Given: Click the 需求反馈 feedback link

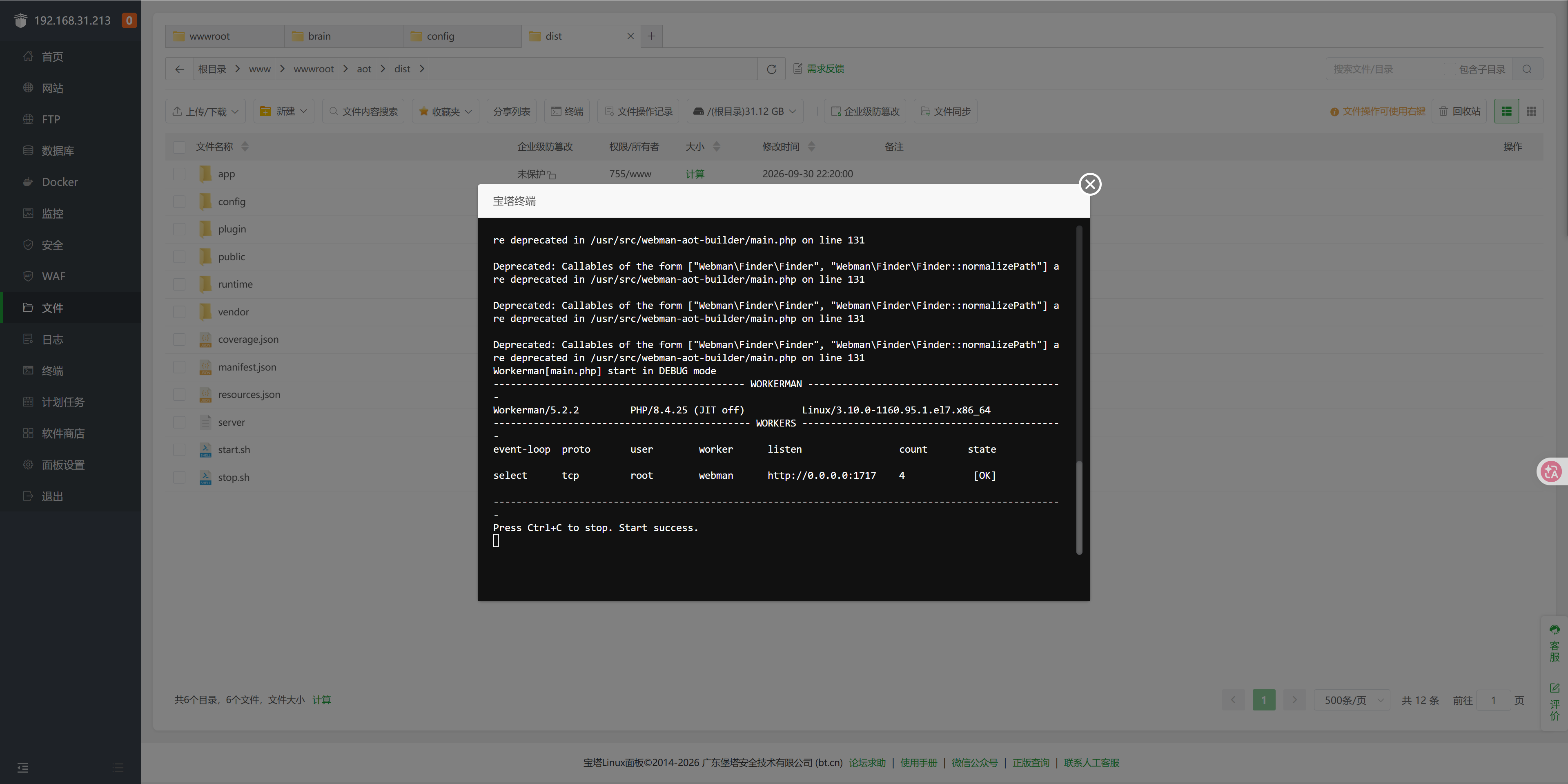Looking at the screenshot, I should 819,69.
